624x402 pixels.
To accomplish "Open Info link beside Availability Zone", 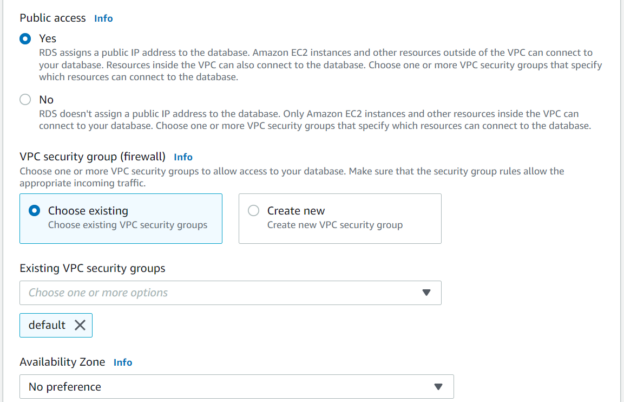I will click(122, 362).
